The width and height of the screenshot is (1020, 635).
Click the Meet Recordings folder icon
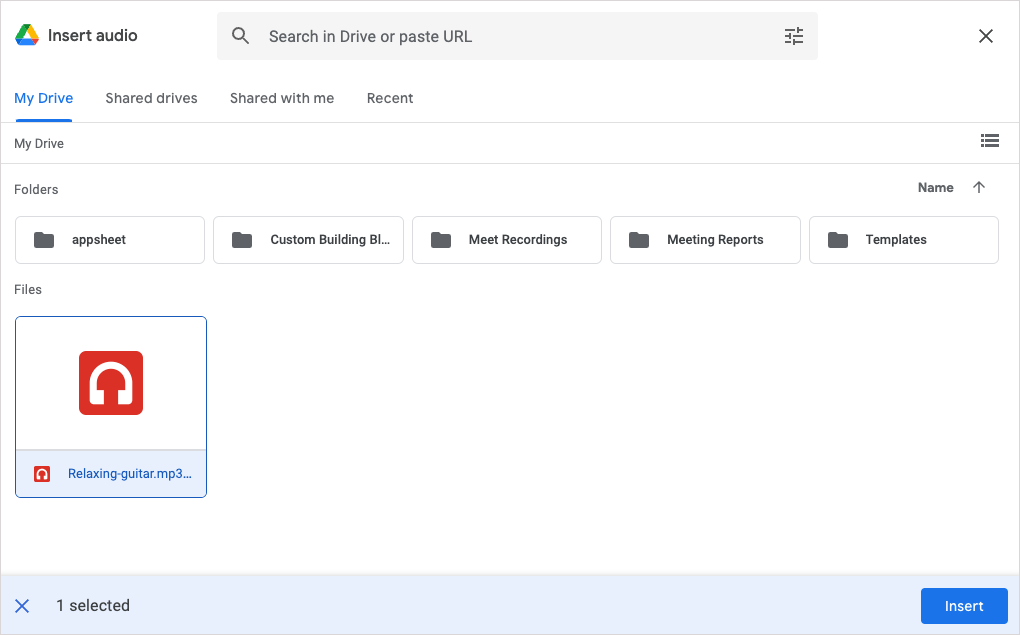(441, 240)
